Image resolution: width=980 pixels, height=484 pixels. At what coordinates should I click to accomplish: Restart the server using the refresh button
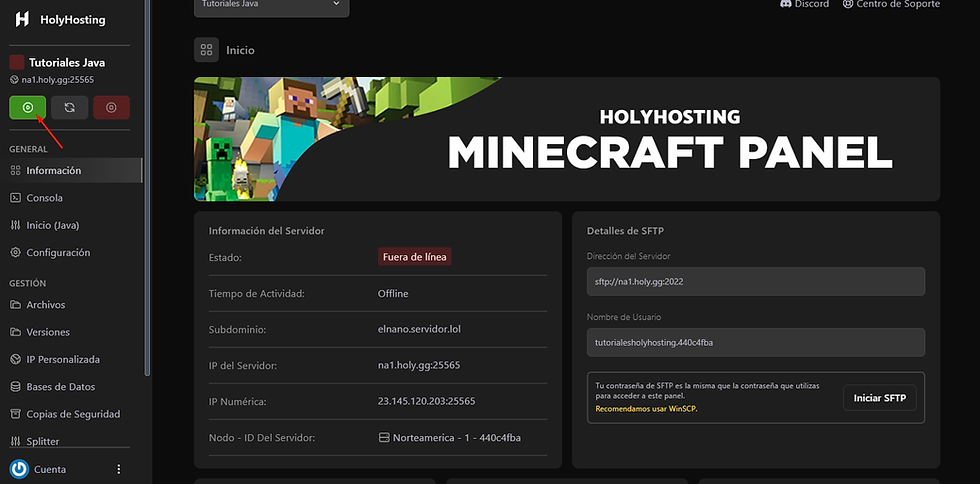point(69,108)
